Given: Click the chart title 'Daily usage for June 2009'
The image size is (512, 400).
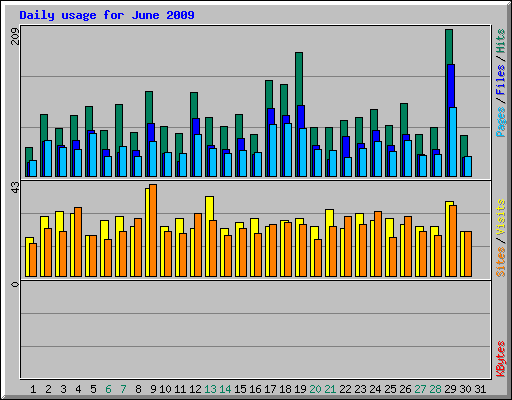Looking at the screenshot, I should (x=107, y=15).
